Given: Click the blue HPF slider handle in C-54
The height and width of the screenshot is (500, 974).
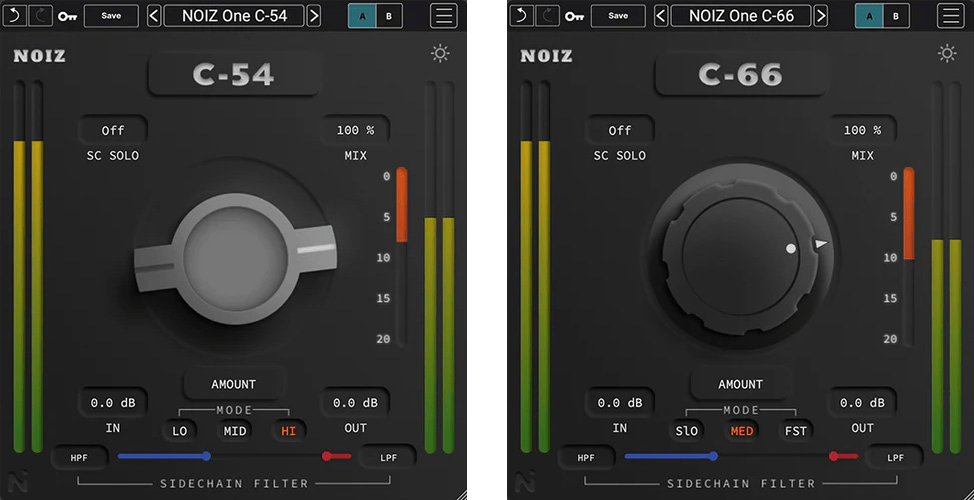Looking at the screenshot, I should pos(206,456).
